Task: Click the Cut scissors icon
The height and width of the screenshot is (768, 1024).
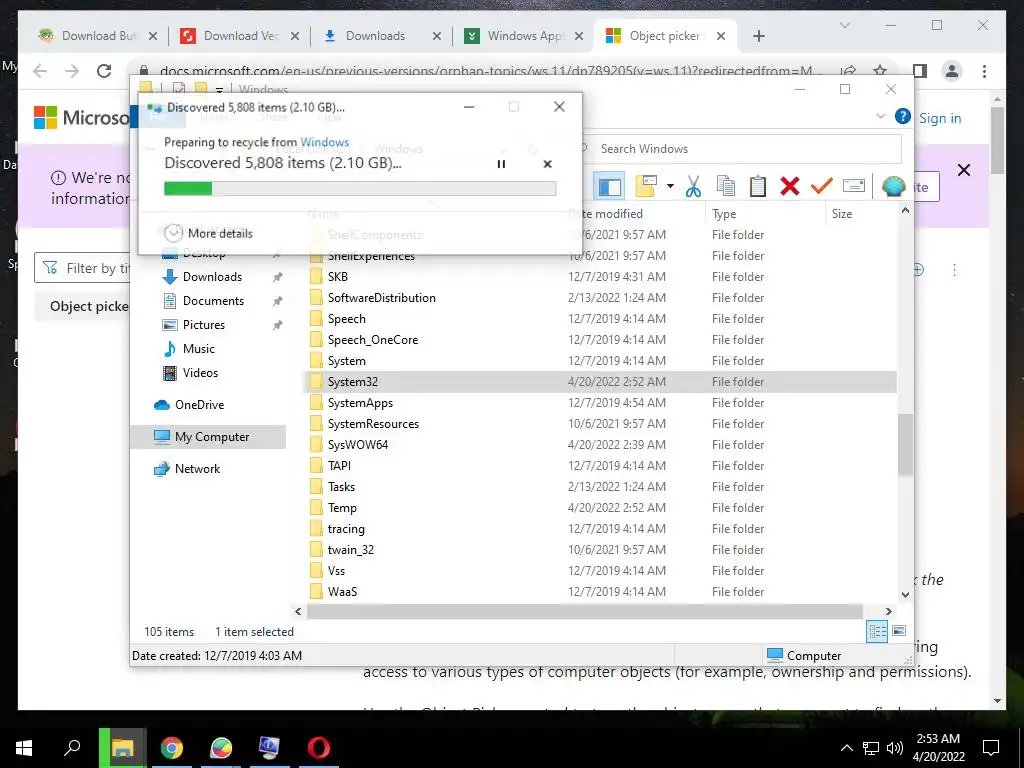Action: (x=694, y=187)
